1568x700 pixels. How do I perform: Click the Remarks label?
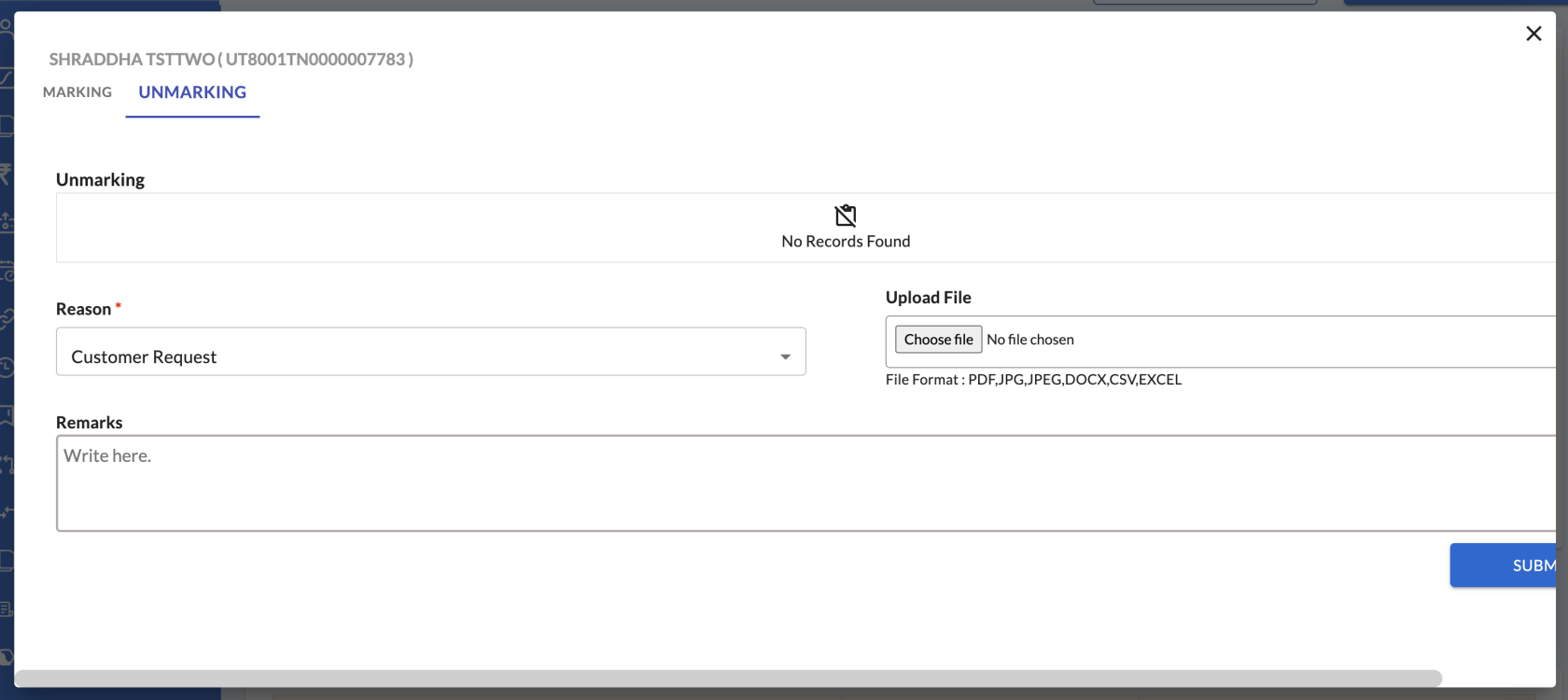(x=89, y=423)
